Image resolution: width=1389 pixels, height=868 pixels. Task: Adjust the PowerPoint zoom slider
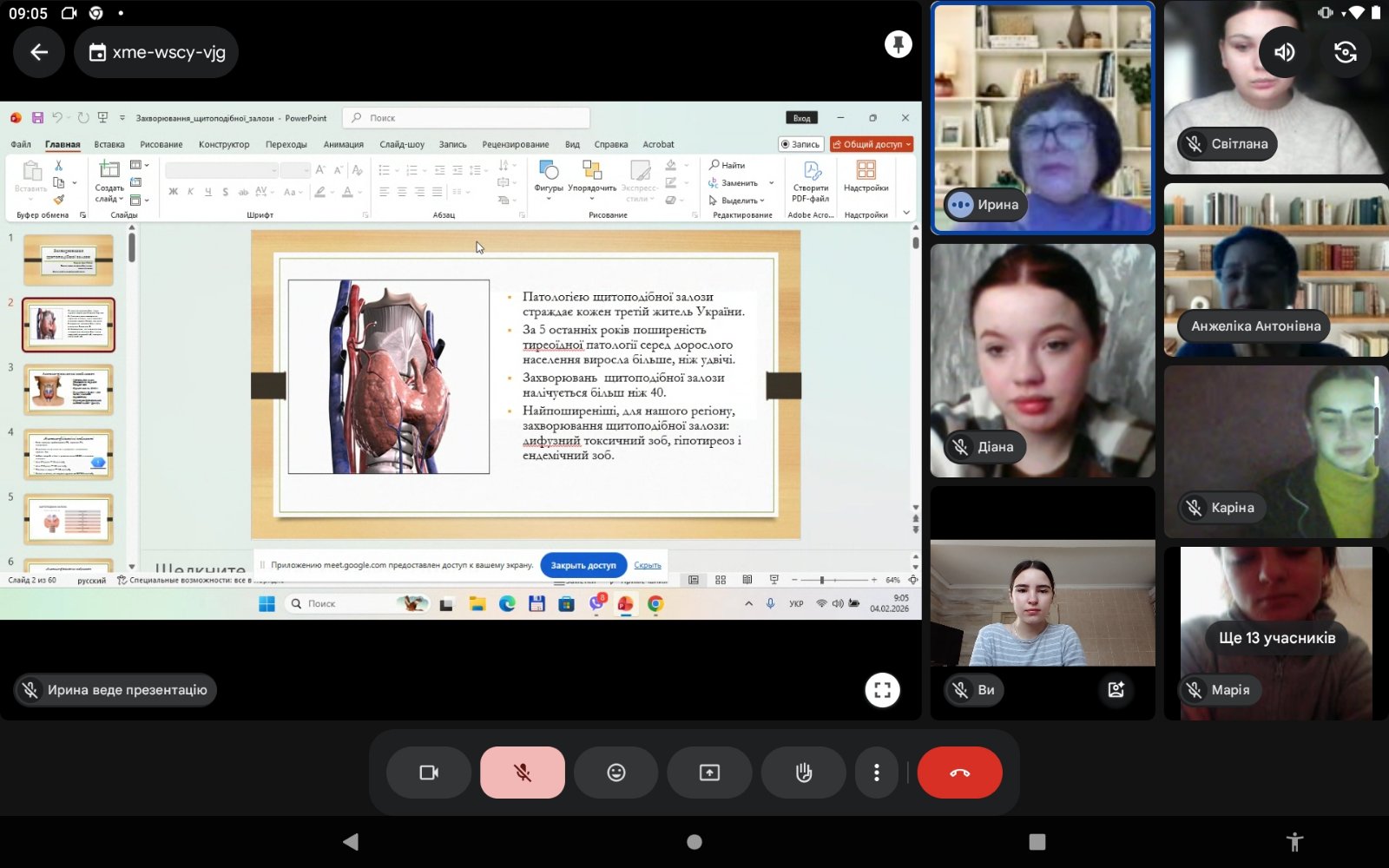point(821,580)
